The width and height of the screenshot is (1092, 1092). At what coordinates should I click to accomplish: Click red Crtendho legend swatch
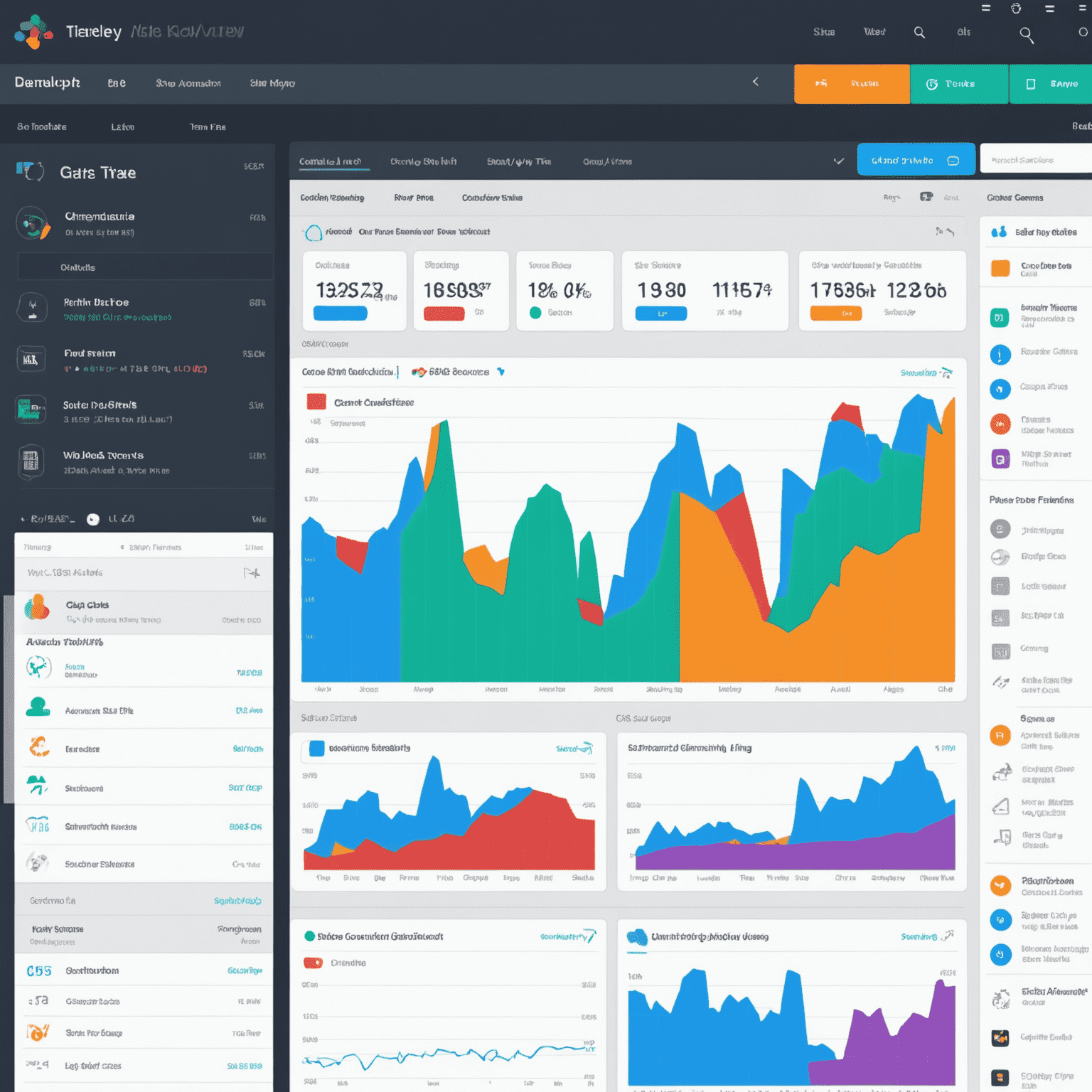click(313, 963)
